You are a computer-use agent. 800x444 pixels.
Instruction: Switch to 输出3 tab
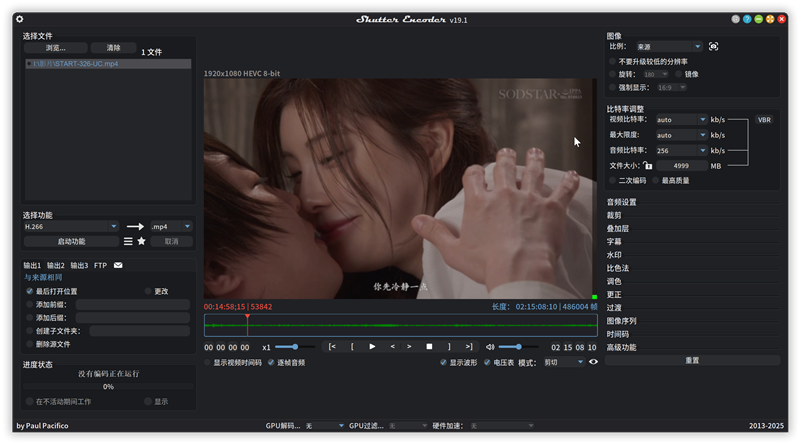(x=79, y=265)
